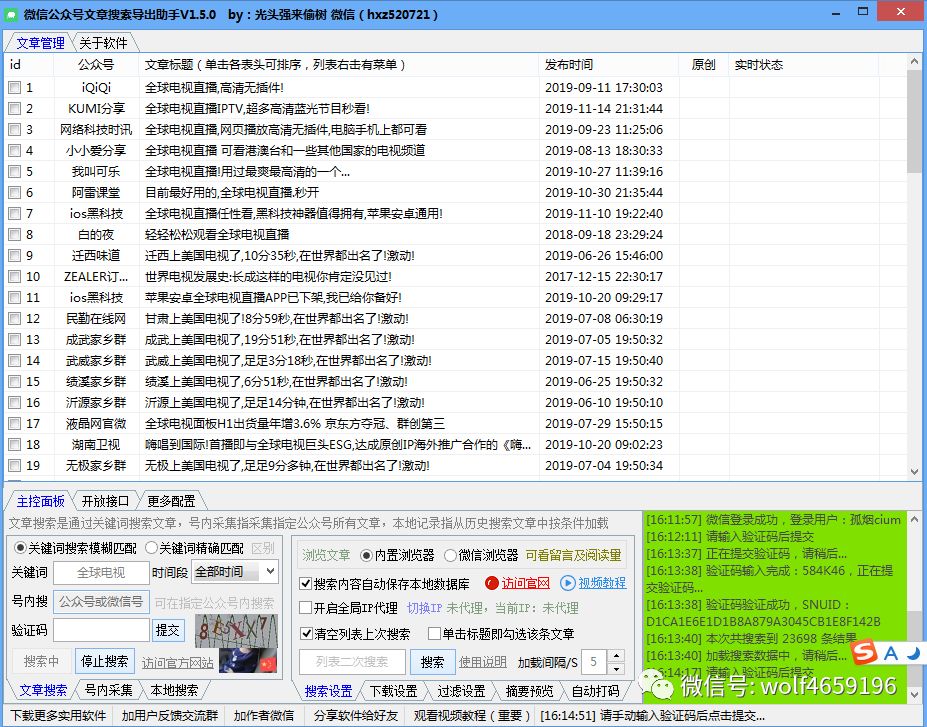Viewport: 927px width, 727px height.
Task: Switch to the 号内采集 tab
Action: tap(109, 690)
